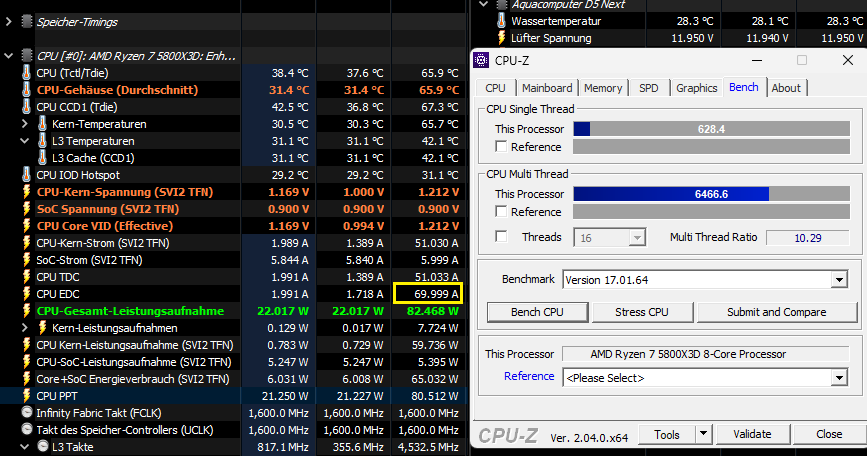The image size is (867, 456).
Task: Click the Single Thread score bar 628.4
Action: [x=711, y=129]
